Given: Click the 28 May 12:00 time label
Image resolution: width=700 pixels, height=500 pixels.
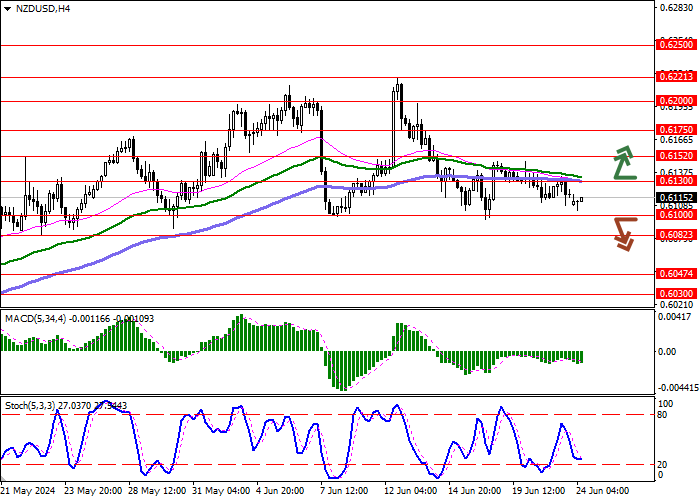Looking at the screenshot, I should (157, 491).
